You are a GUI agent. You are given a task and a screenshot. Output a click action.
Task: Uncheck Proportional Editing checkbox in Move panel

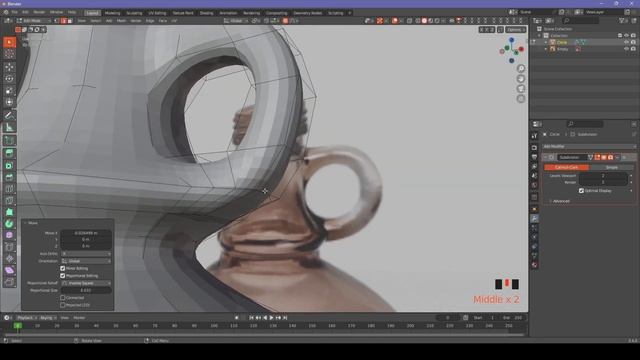tap(63, 276)
